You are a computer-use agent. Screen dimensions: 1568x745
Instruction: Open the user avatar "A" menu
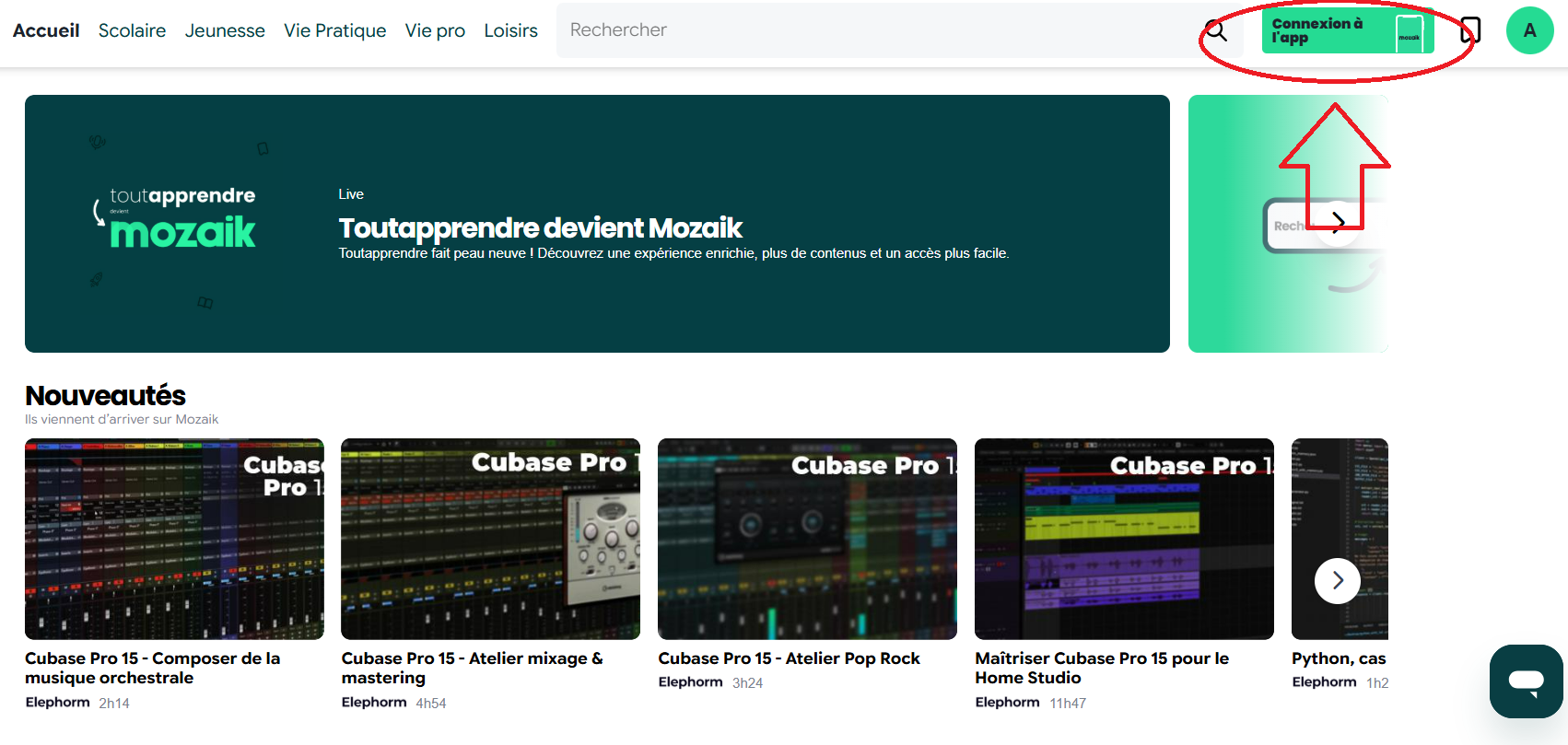1529,30
